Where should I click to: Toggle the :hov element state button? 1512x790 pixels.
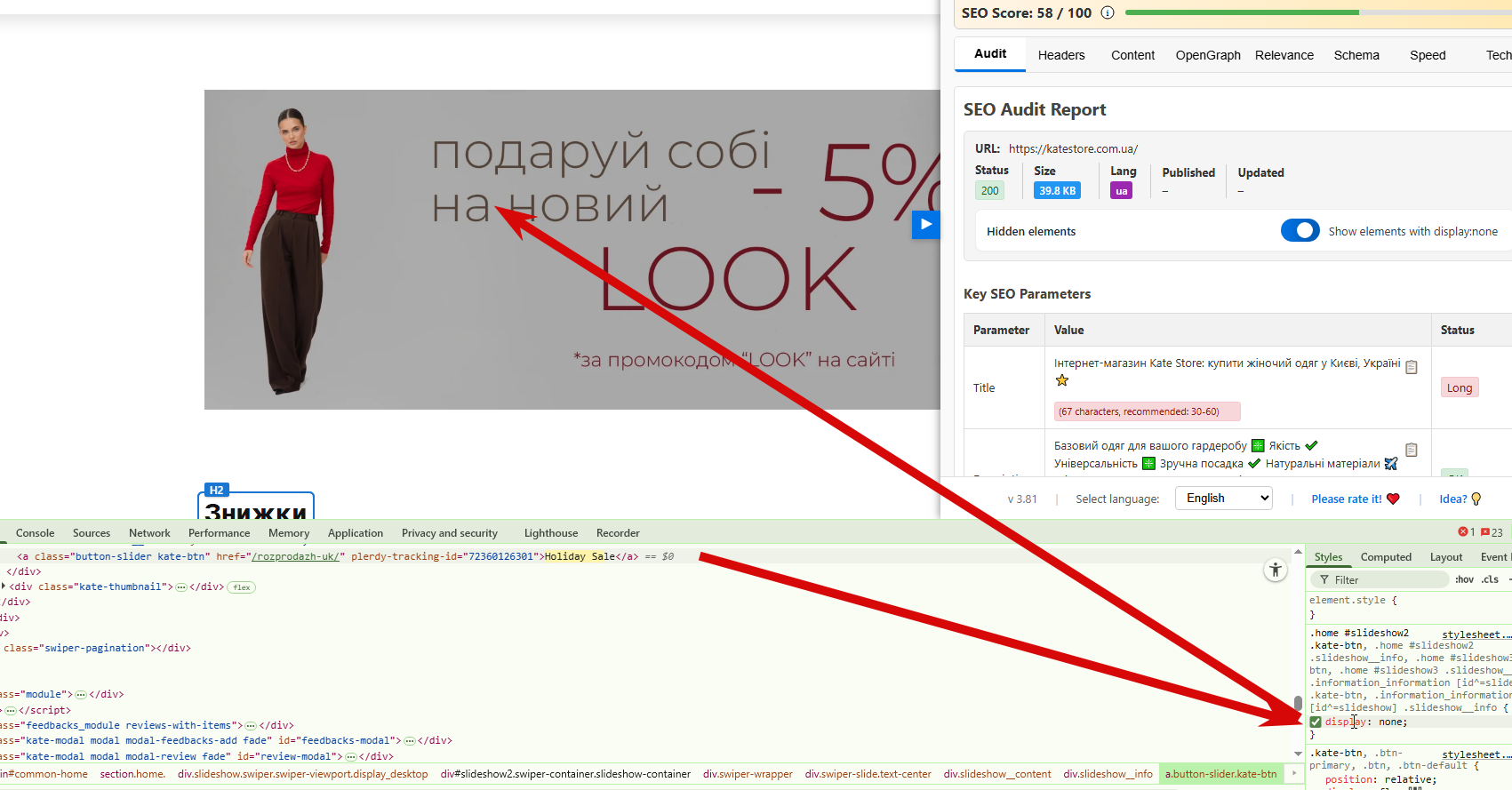tap(1464, 579)
